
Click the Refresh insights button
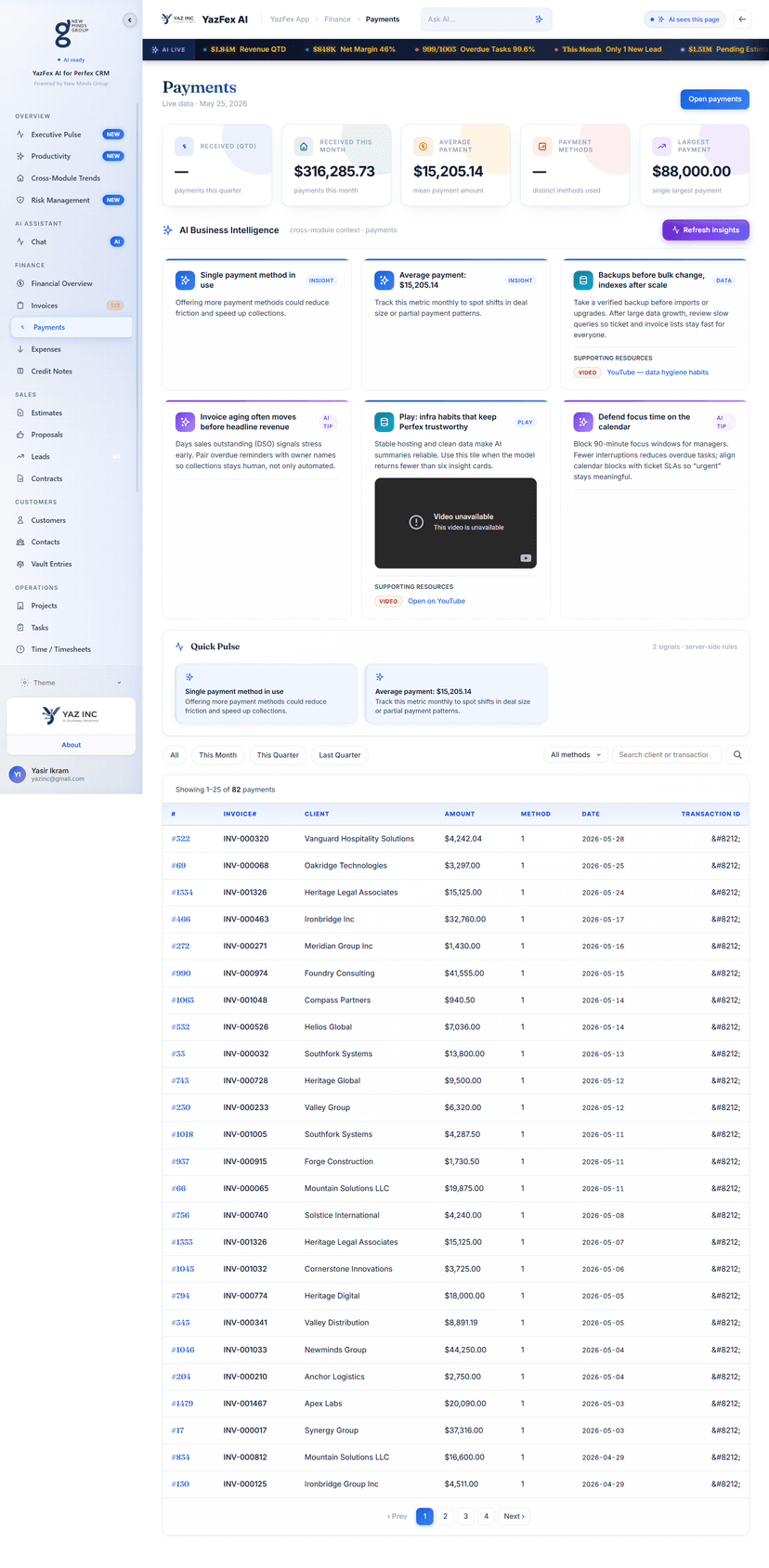pos(706,230)
